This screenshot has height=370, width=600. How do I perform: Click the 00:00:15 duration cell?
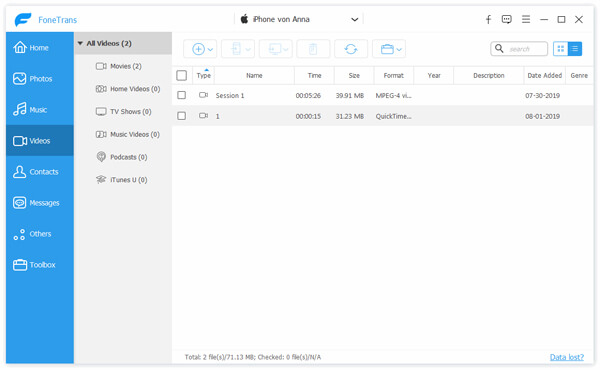[x=308, y=116]
